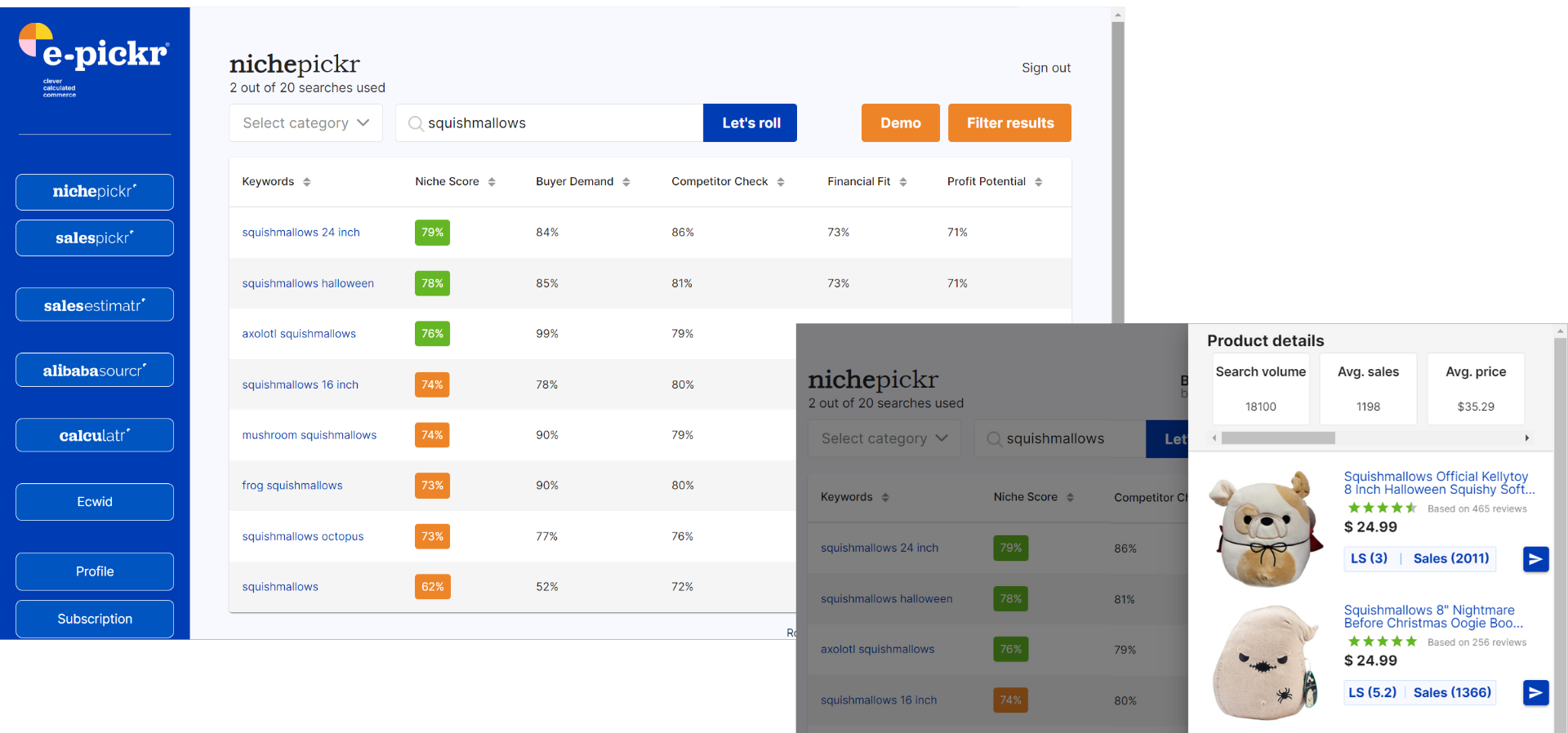
Task: Sort by Keywords column arrows
Action: click(307, 182)
